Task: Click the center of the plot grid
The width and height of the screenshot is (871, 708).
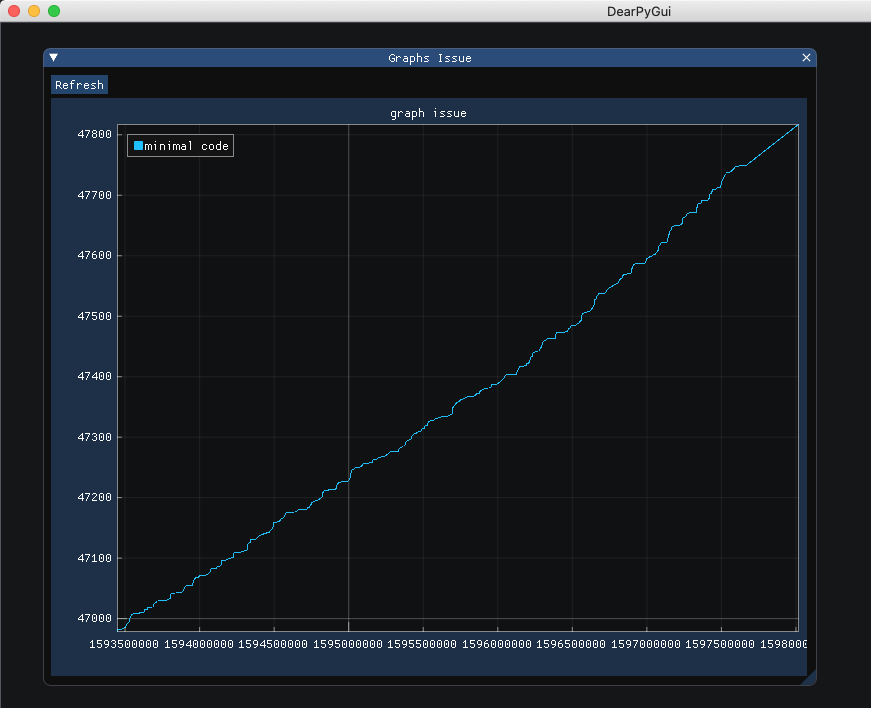Action: tap(460, 375)
